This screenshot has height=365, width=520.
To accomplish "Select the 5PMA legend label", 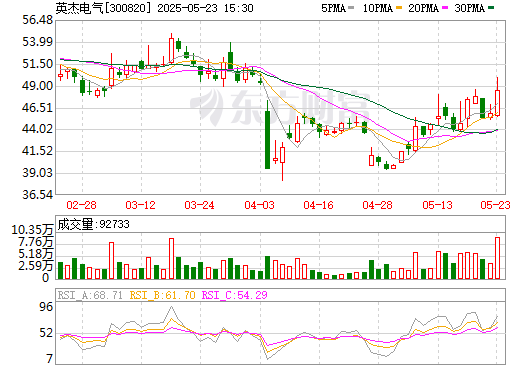I will click(333, 8).
